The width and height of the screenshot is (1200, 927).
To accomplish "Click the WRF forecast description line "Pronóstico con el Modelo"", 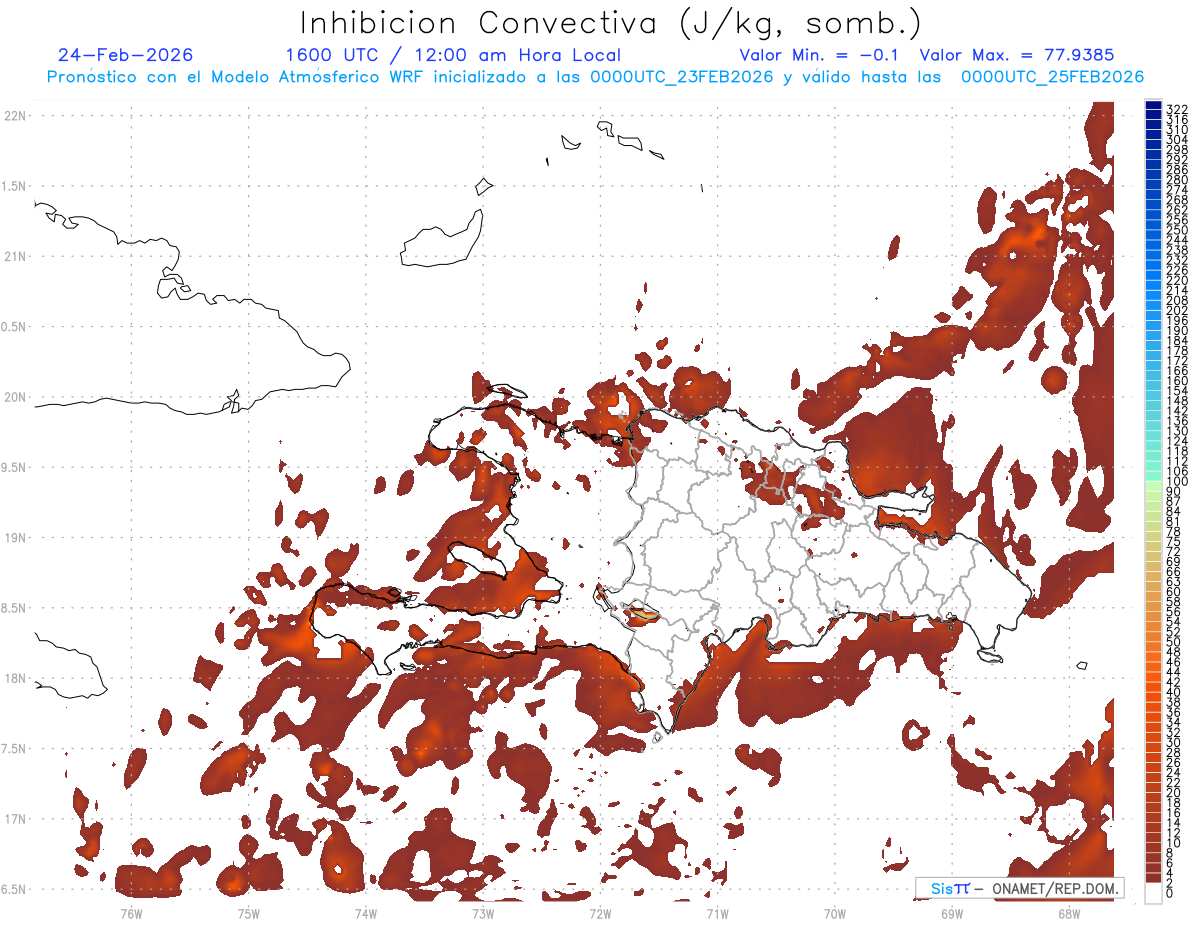I will 595,77.
